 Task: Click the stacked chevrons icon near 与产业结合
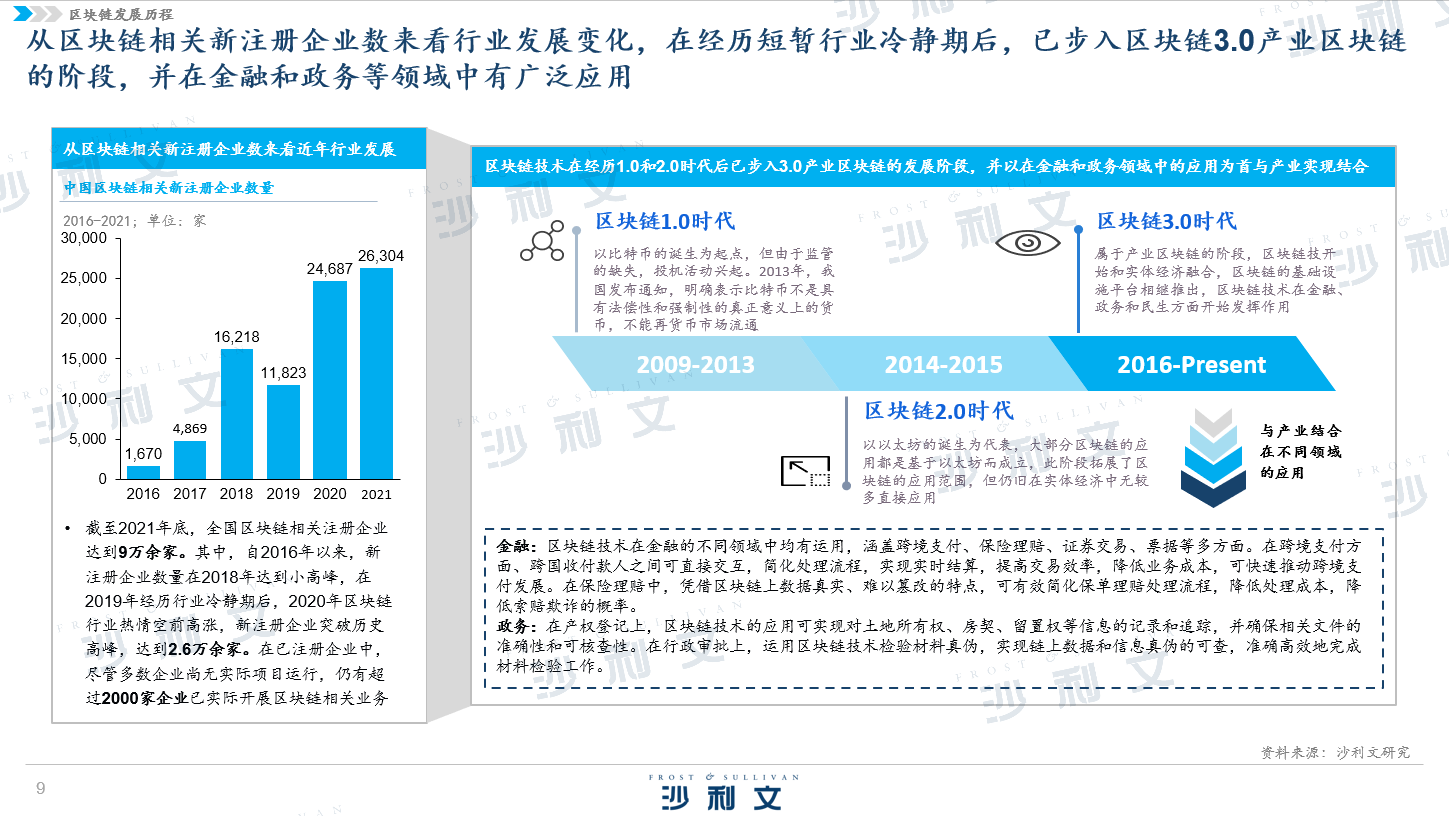[x=1214, y=458]
